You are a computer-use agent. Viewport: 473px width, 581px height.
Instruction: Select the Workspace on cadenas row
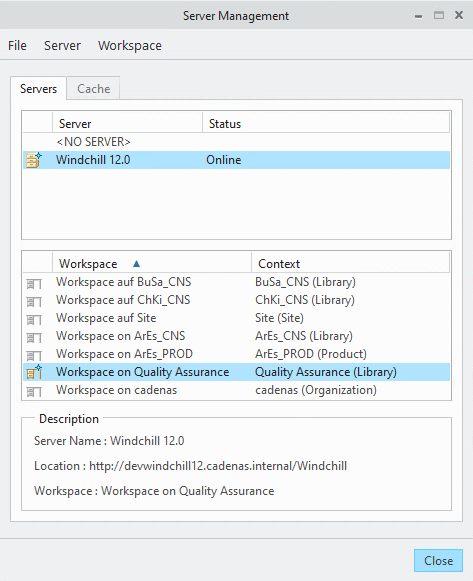[236, 390]
